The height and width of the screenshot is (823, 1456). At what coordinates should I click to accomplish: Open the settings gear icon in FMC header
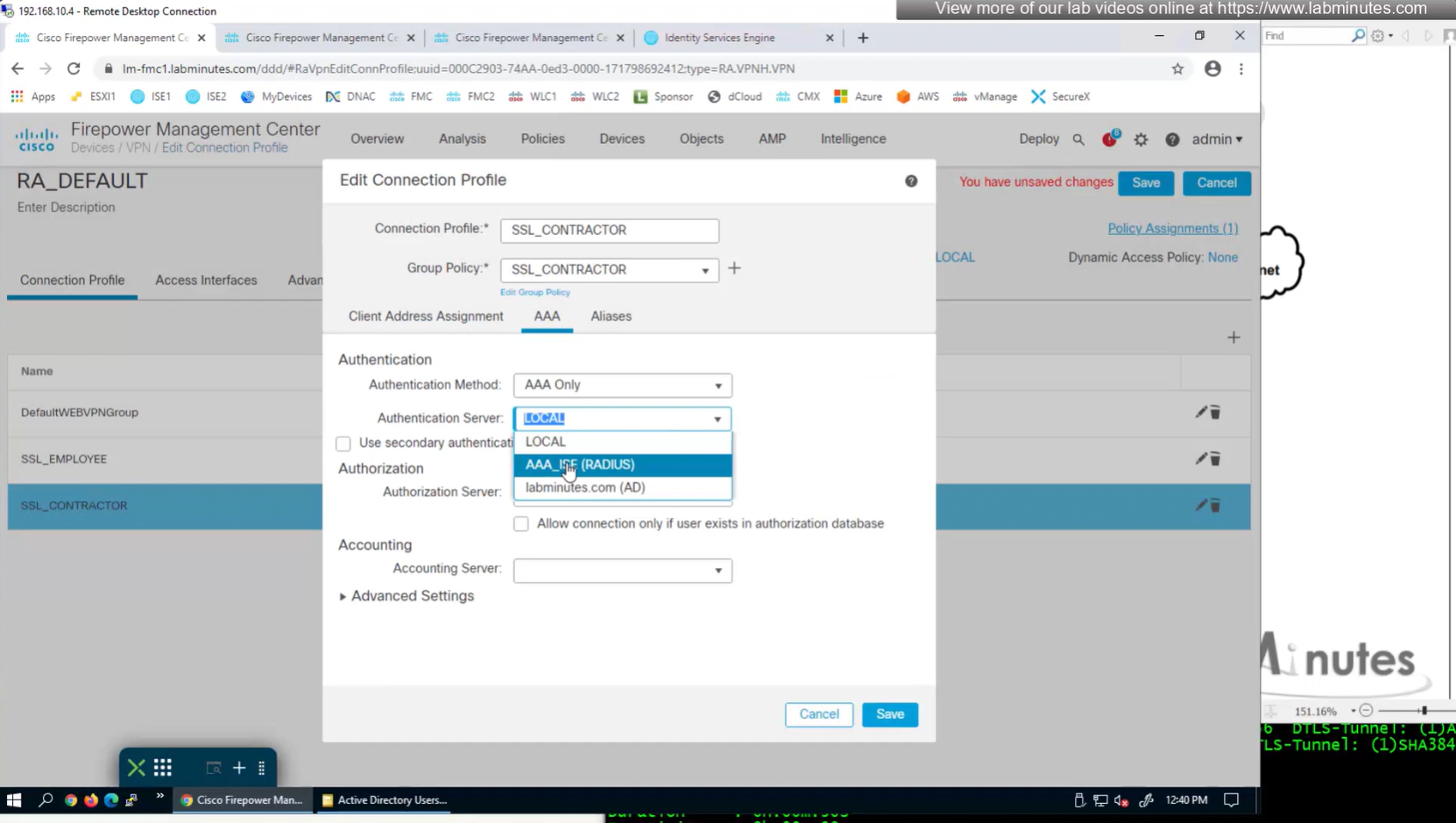tap(1141, 139)
